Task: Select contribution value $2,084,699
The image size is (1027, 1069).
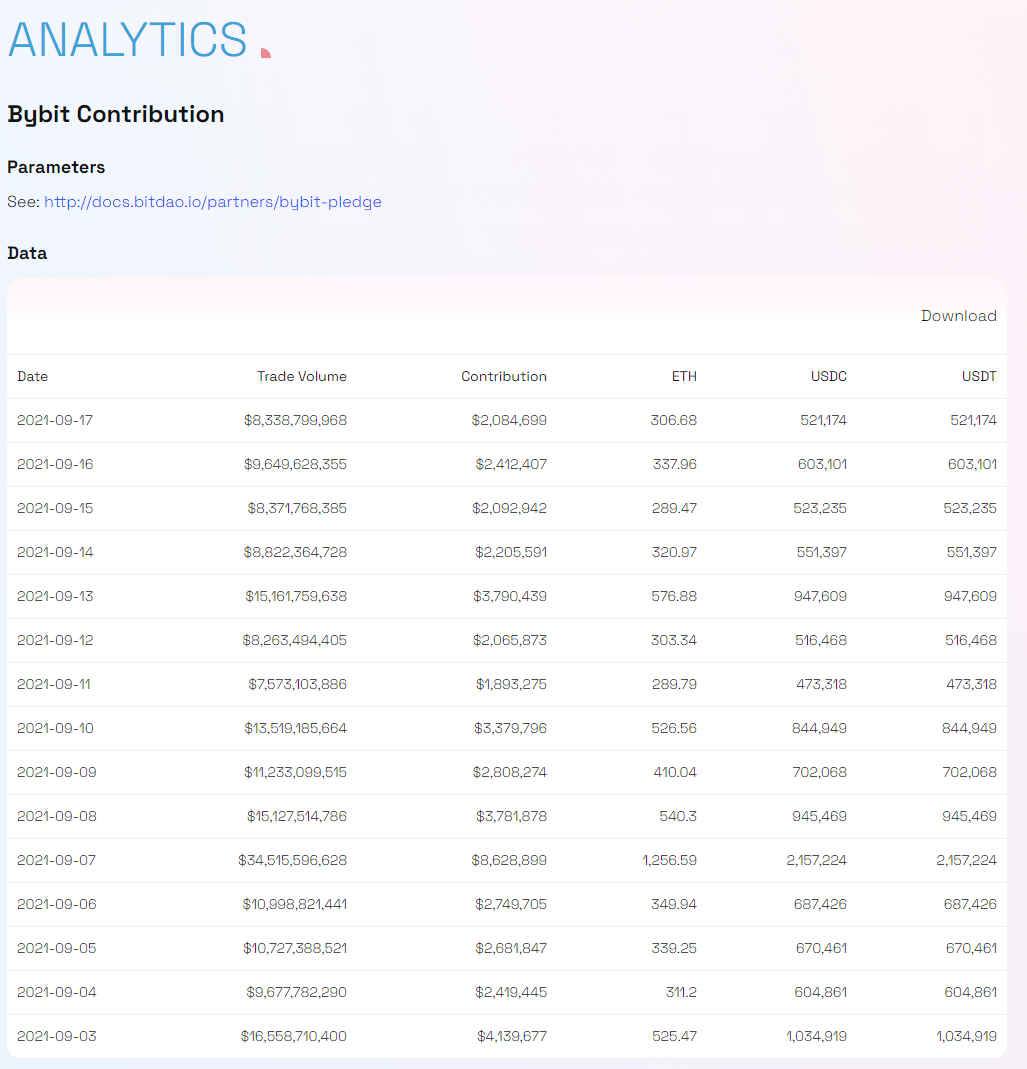Action: pos(509,420)
